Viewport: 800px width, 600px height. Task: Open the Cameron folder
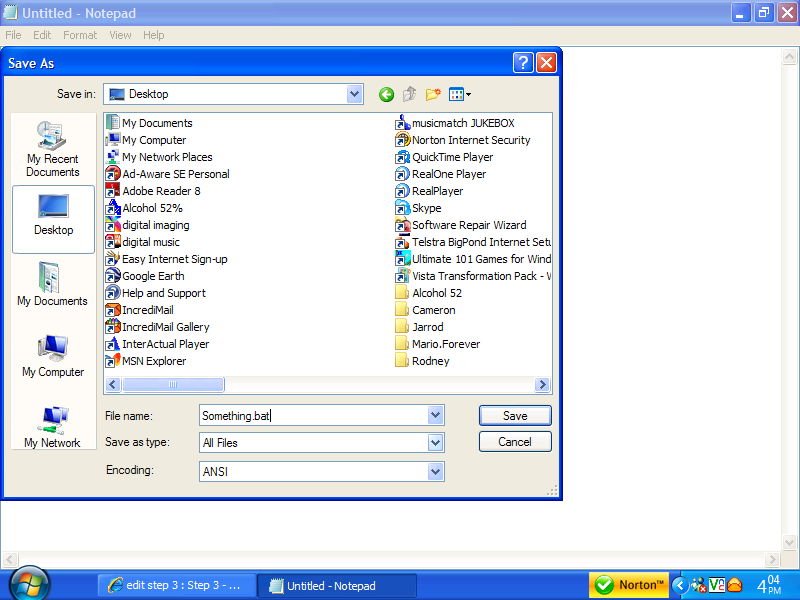pyautogui.click(x=426, y=310)
